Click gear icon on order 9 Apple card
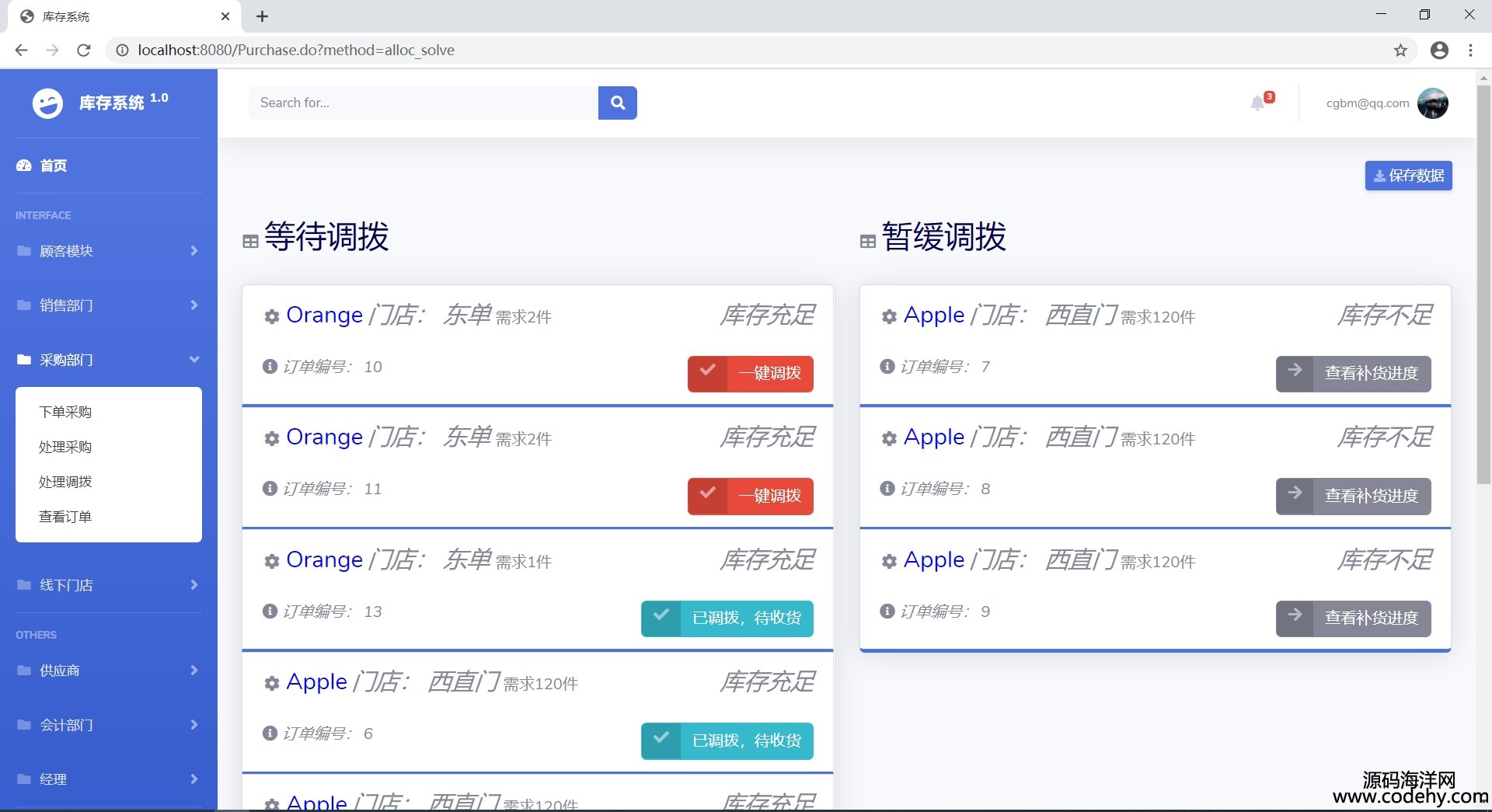This screenshot has width=1492, height=812. pyautogui.click(x=889, y=562)
